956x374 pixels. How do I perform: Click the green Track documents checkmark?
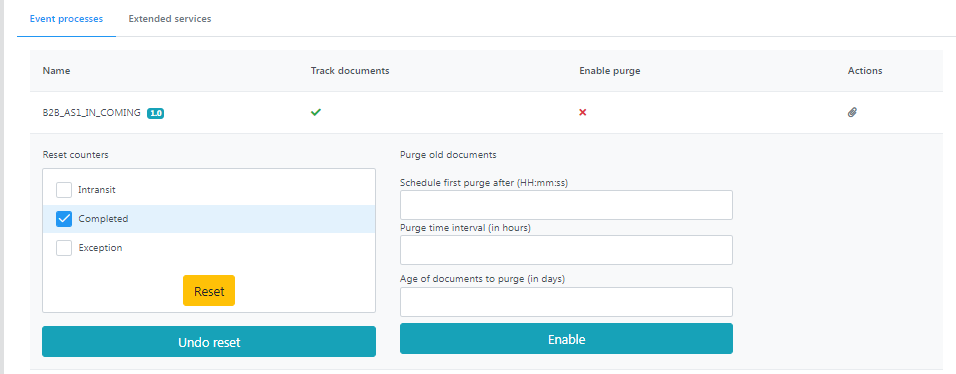316,112
